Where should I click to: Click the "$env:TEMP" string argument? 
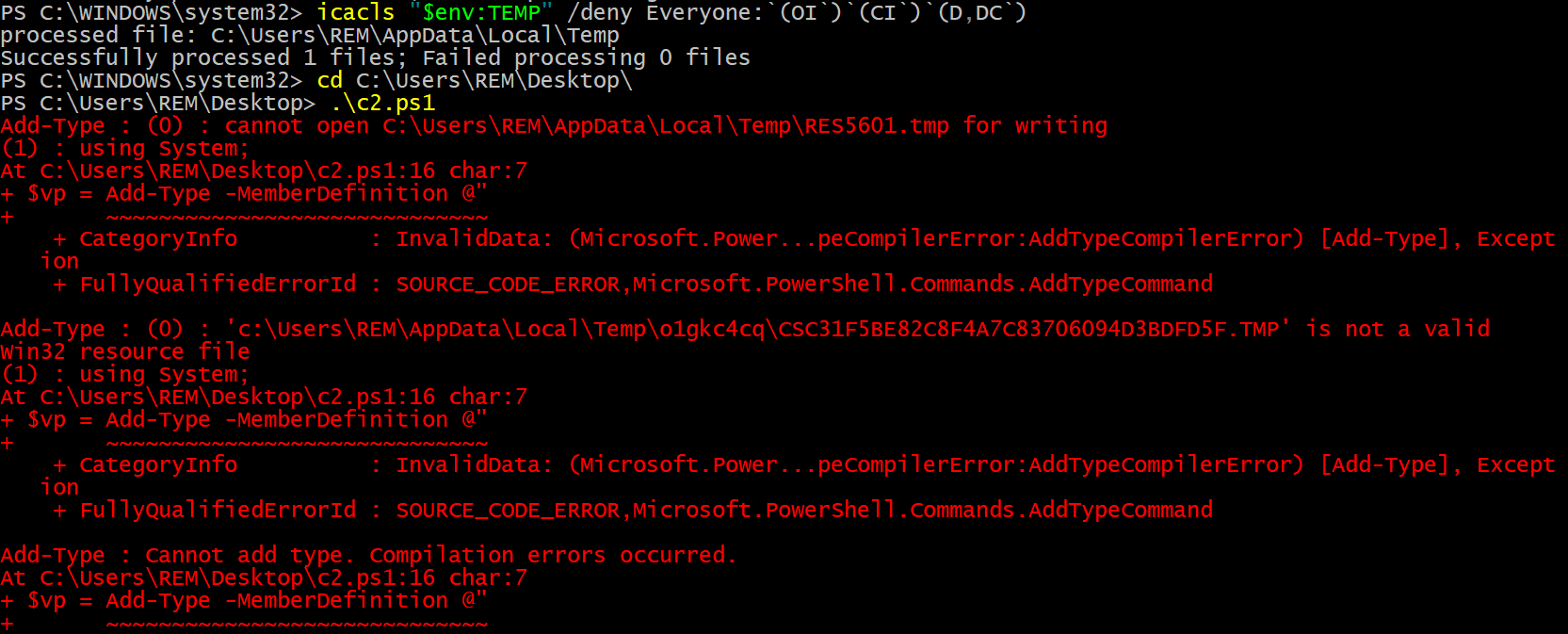click(x=480, y=12)
